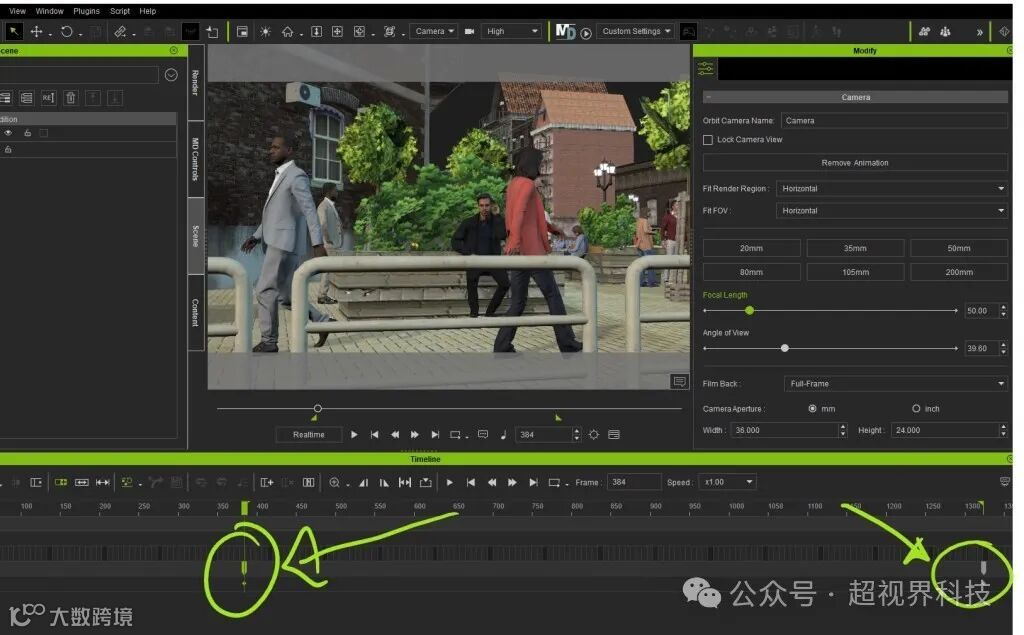The height and width of the screenshot is (635, 1024).
Task: Select the arrow Select tool in toolbar
Action: pos(15,32)
